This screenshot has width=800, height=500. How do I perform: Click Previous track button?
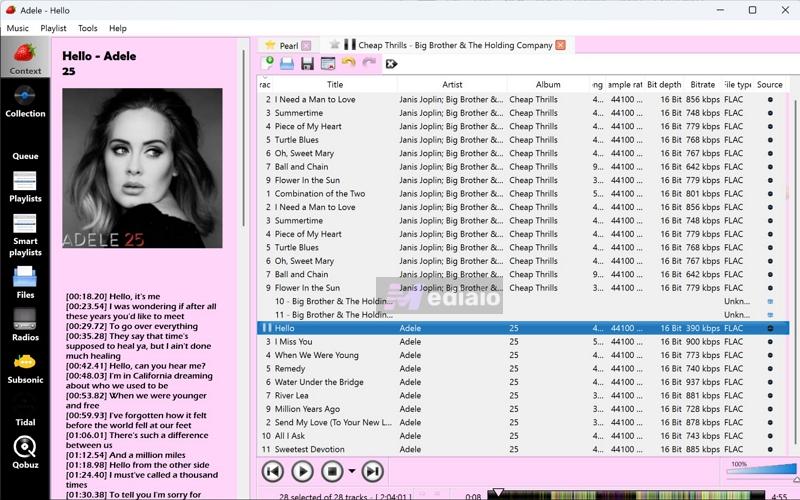272,471
